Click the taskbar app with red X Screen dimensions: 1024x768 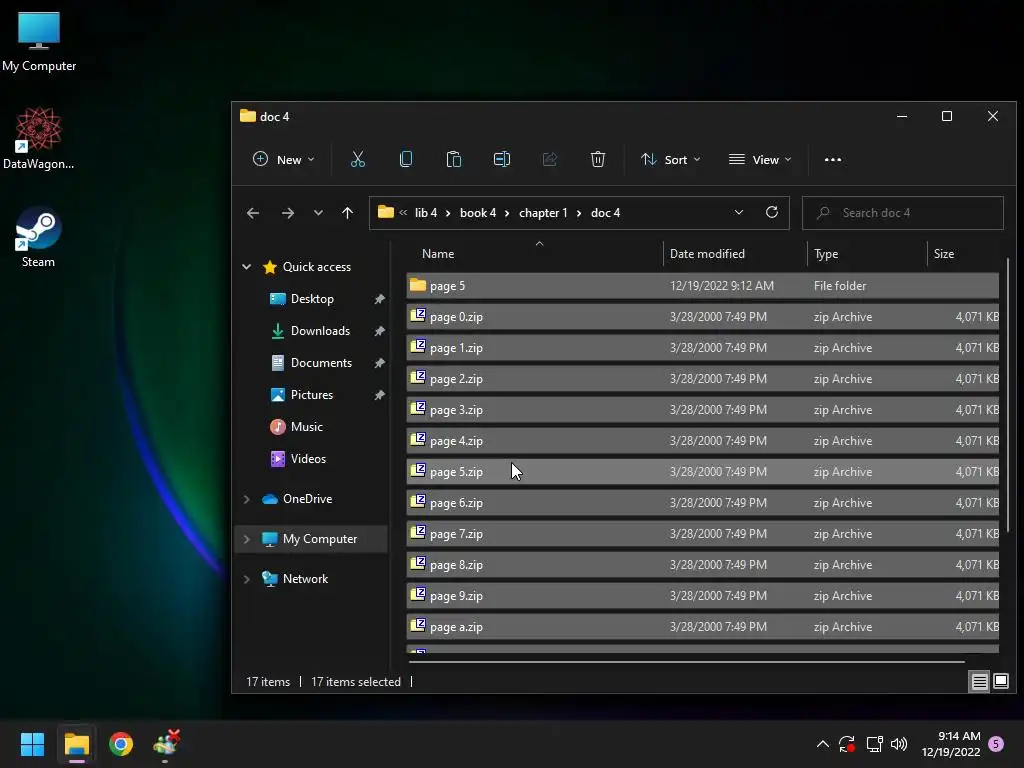166,744
